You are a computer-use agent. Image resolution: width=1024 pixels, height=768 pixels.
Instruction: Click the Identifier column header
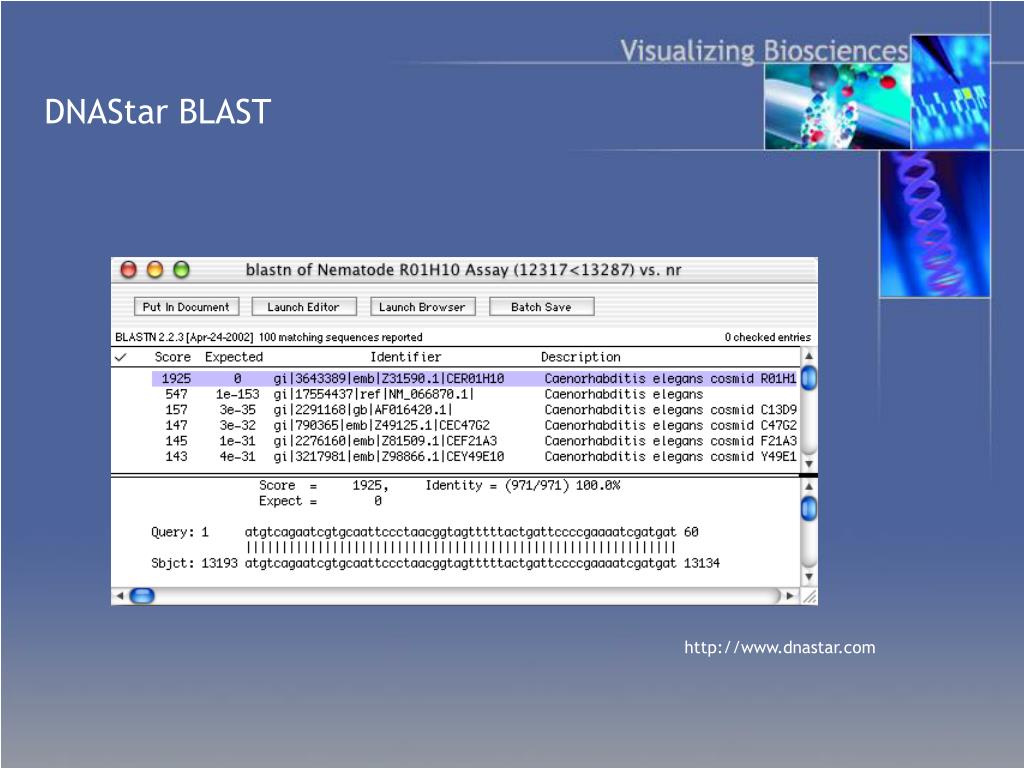click(x=406, y=357)
